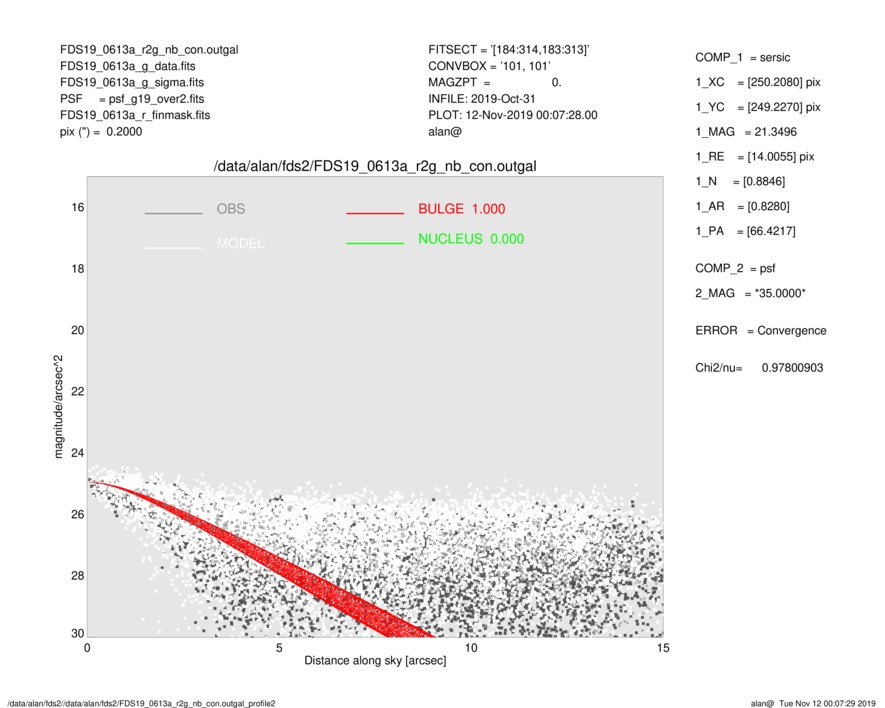The width and height of the screenshot is (885, 708).
Task: Click the 1_AR = [0.8280] parameter
Action: point(742,207)
